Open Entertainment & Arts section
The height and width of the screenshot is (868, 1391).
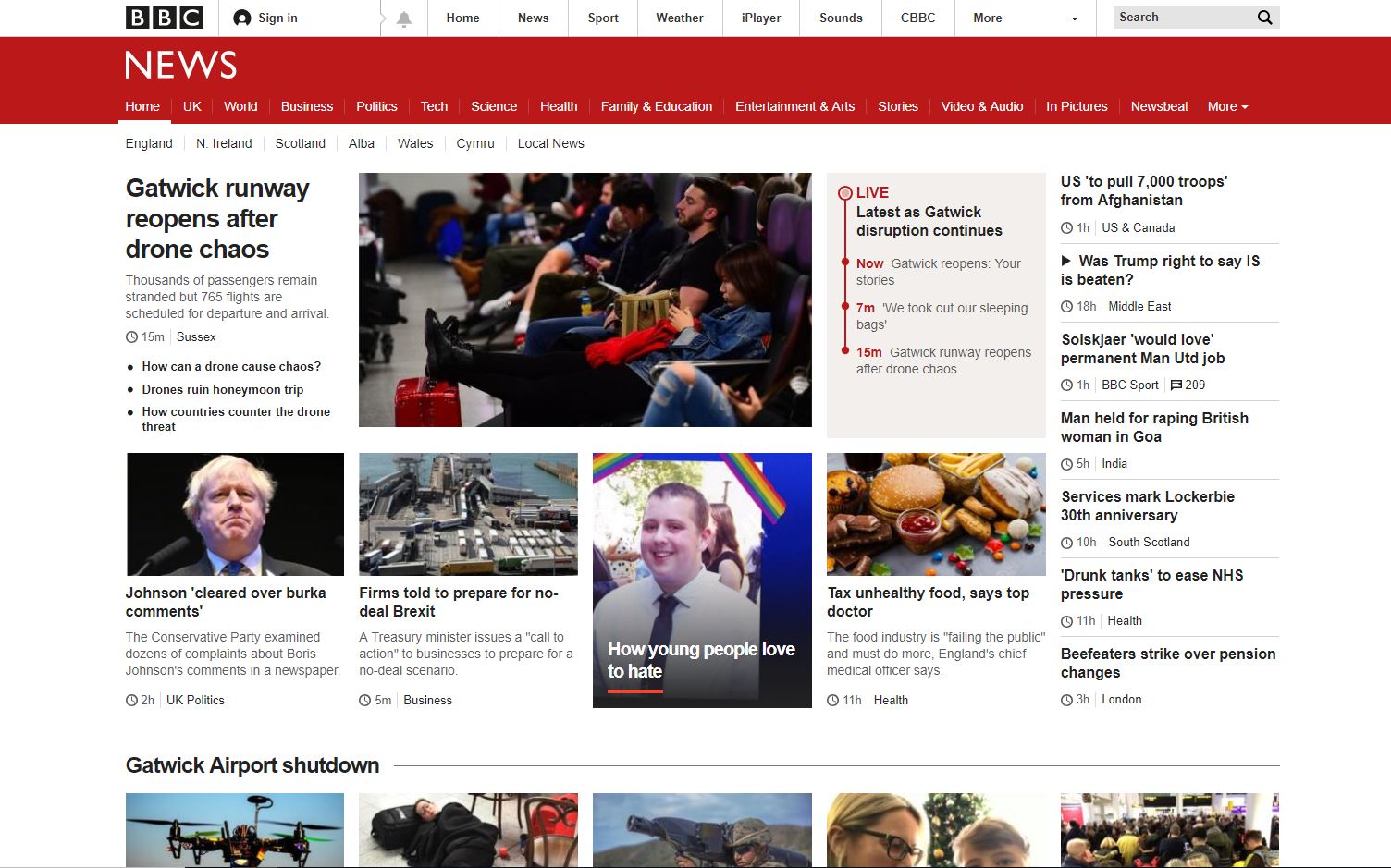[x=794, y=106]
